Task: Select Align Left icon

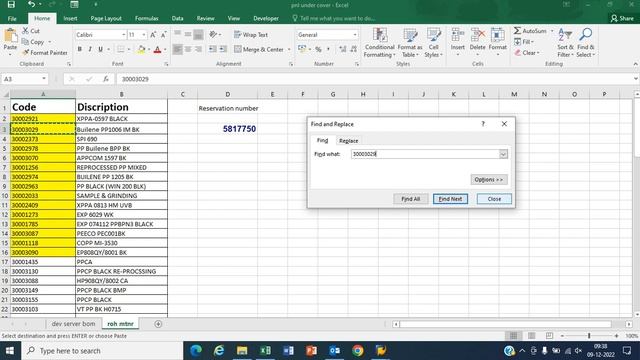Action: pos(178,49)
